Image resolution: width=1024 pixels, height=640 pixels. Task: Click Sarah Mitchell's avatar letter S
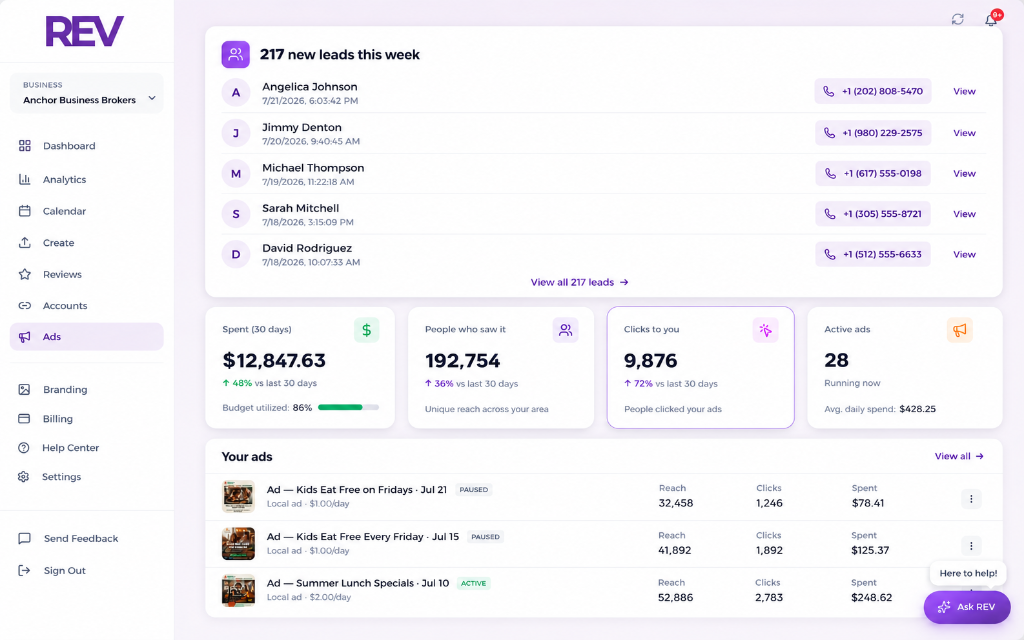point(236,214)
